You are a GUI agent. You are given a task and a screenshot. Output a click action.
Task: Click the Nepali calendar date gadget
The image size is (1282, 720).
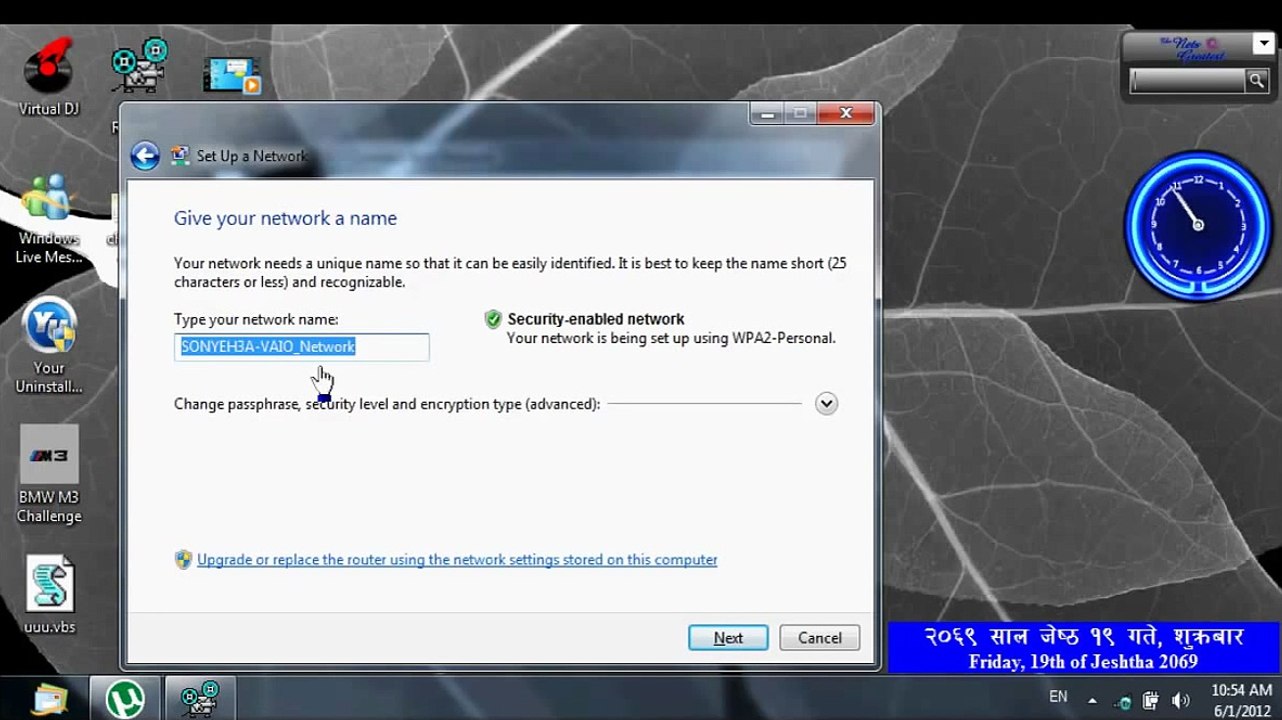click(x=1083, y=648)
